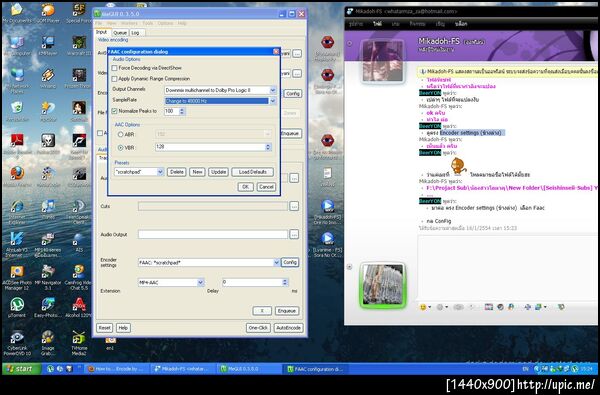The width and height of the screenshot is (600, 395).
Task: Click Mikadoh-FS contact display picture
Action: (383, 61)
